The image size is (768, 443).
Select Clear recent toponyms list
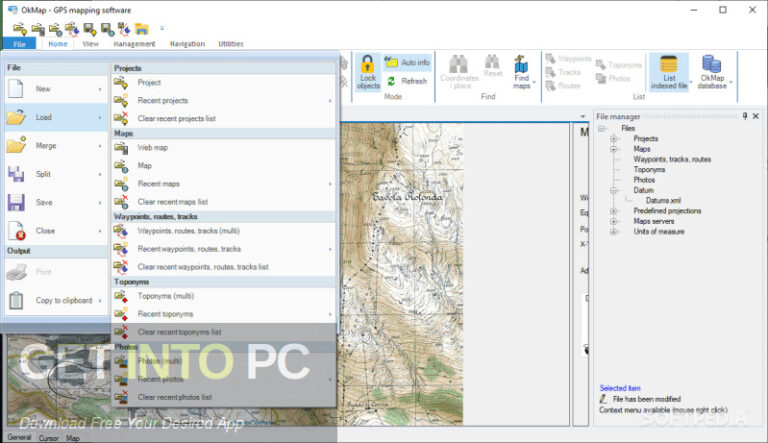click(x=224, y=332)
